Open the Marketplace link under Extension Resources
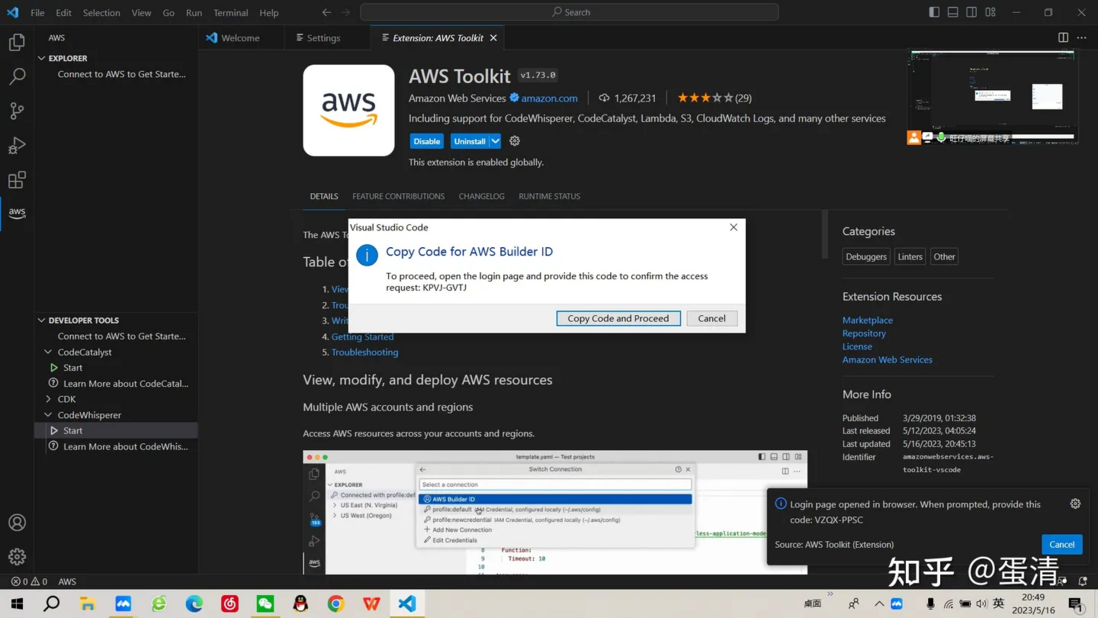The height and width of the screenshot is (618, 1098). click(867, 320)
